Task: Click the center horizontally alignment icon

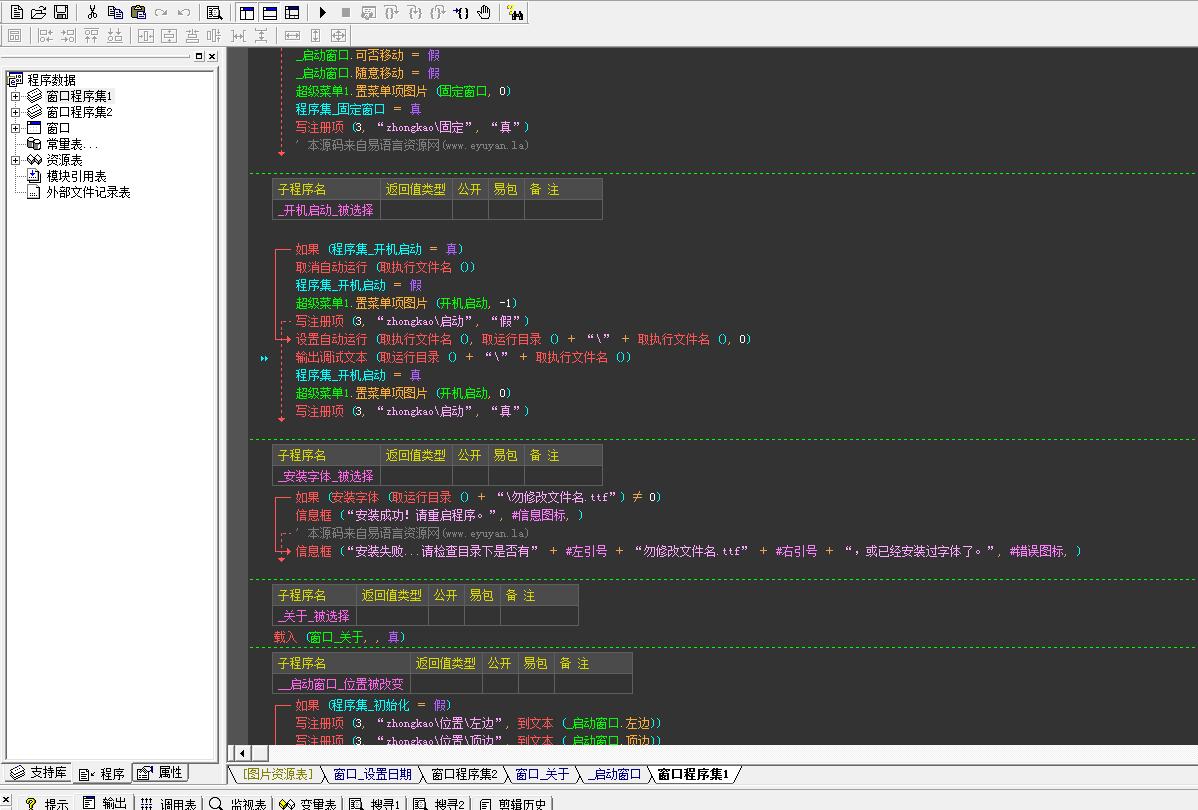Action: (x=146, y=35)
